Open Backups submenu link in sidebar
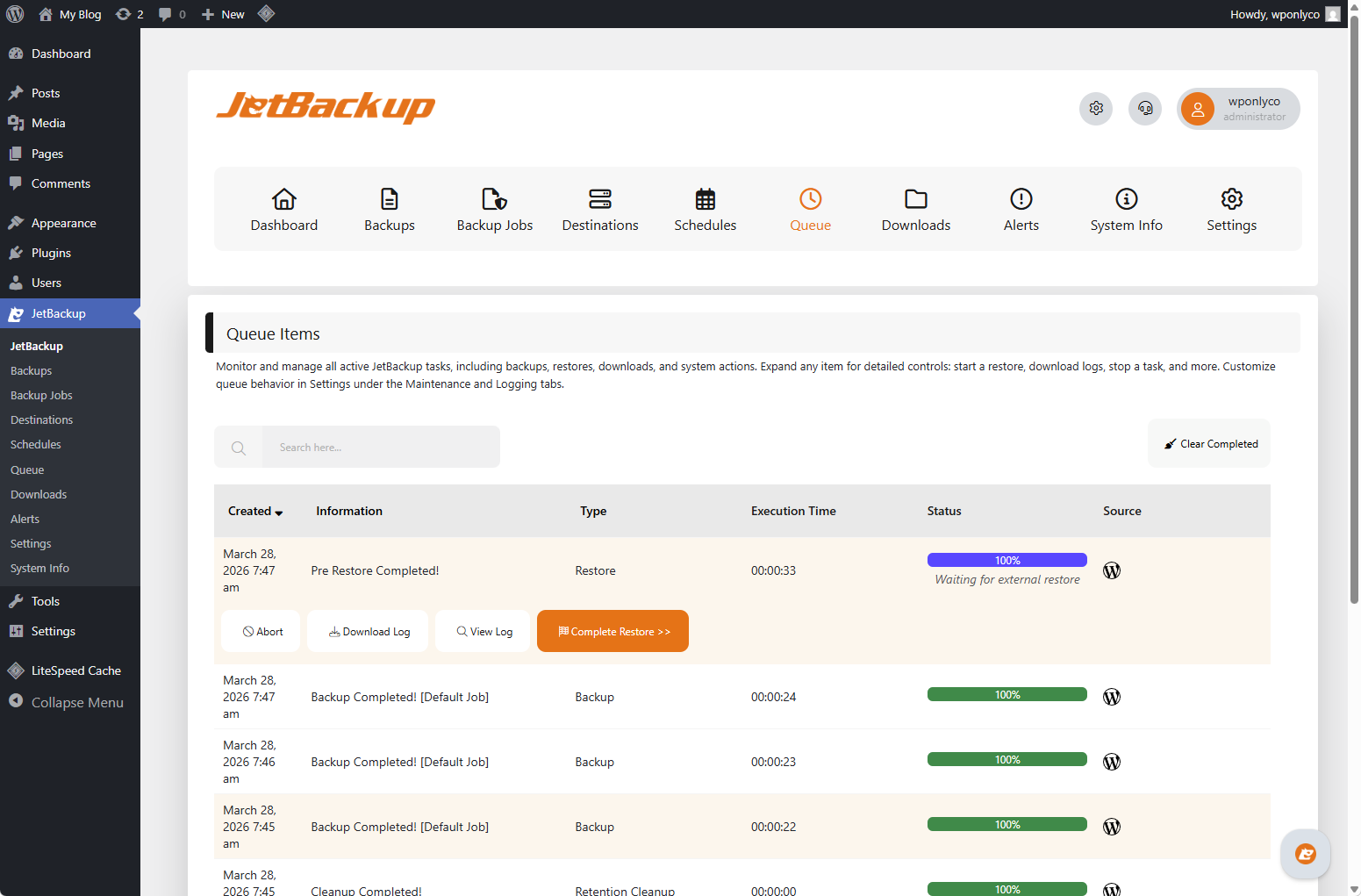1361x896 pixels. [x=31, y=371]
